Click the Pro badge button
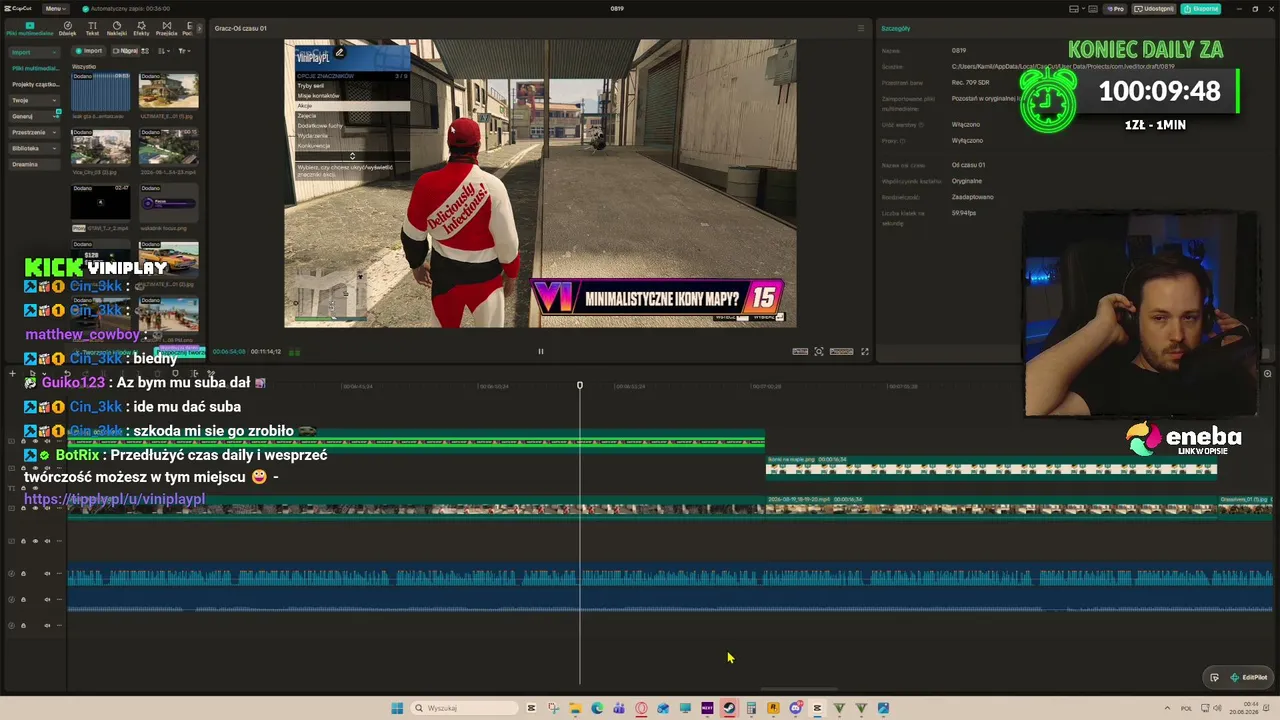 [x=1116, y=9]
